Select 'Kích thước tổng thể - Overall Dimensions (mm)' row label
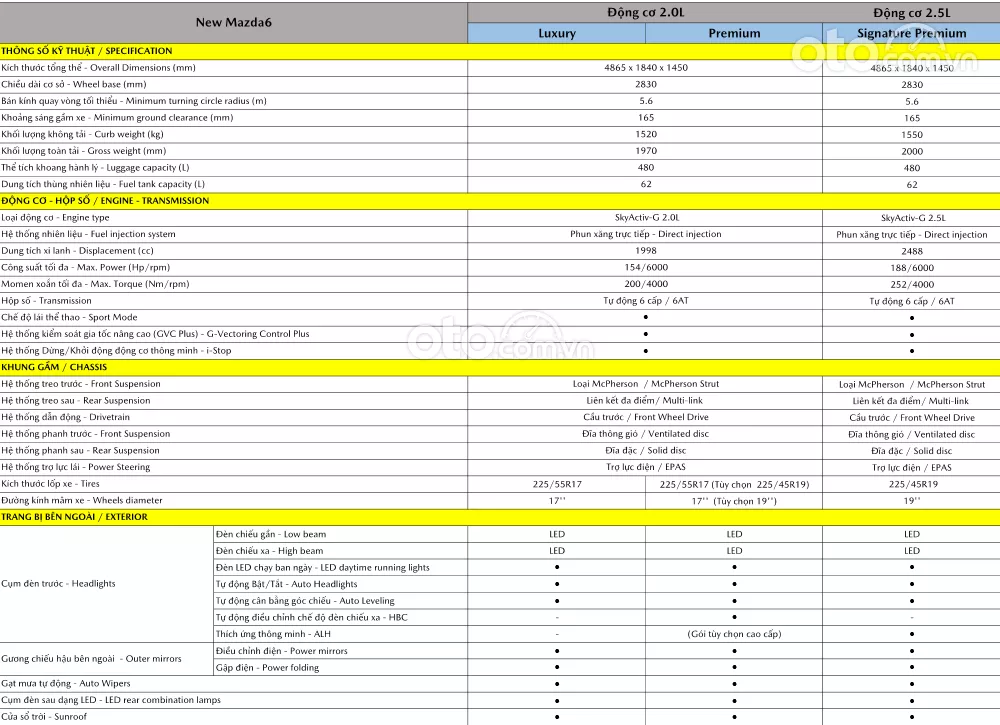Screen dimensions: 1000x725 click(98, 68)
